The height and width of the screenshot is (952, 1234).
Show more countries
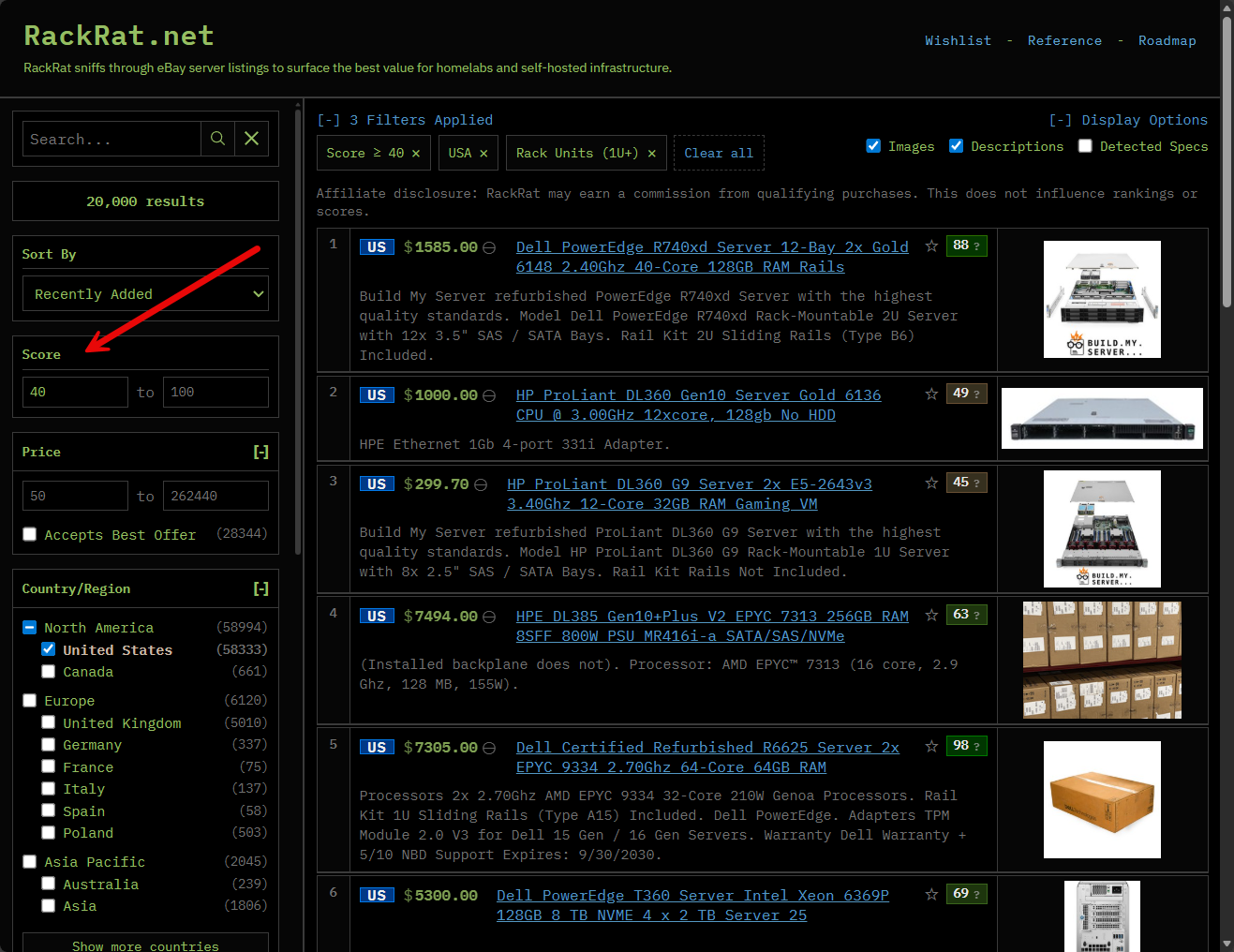click(145, 945)
